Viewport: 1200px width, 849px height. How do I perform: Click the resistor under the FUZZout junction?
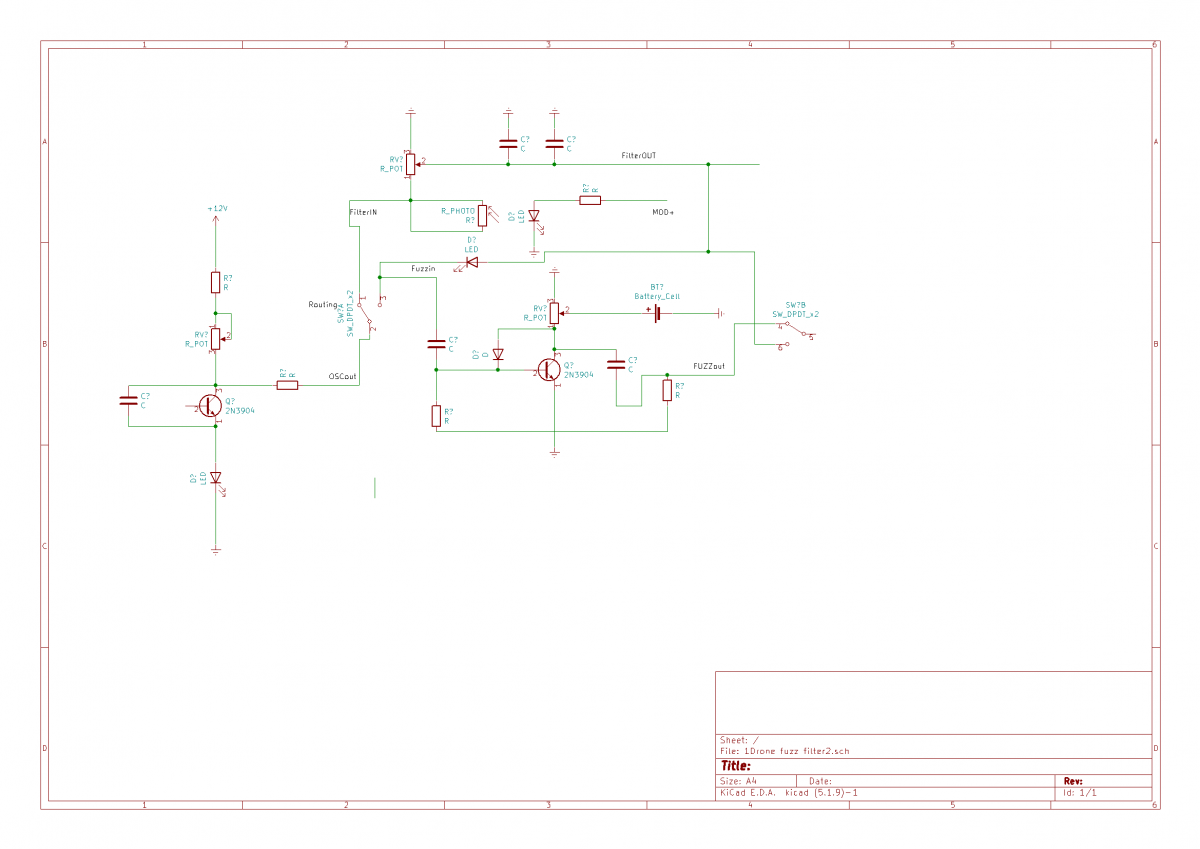tap(667, 391)
